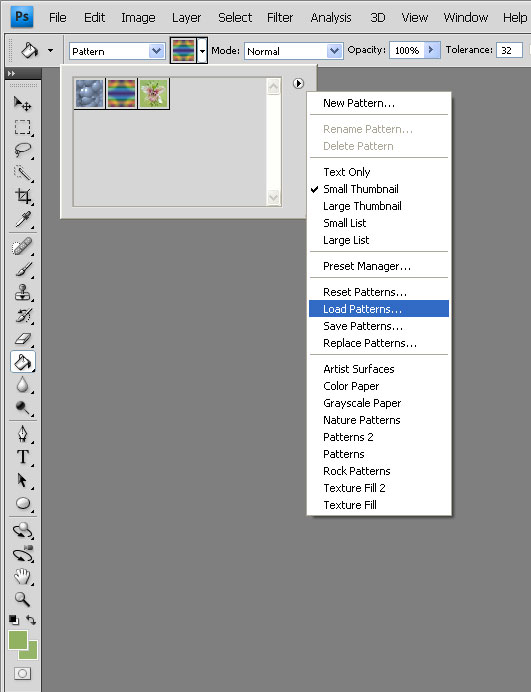
Task: Click the Opacity 100% field
Action: [x=407, y=50]
